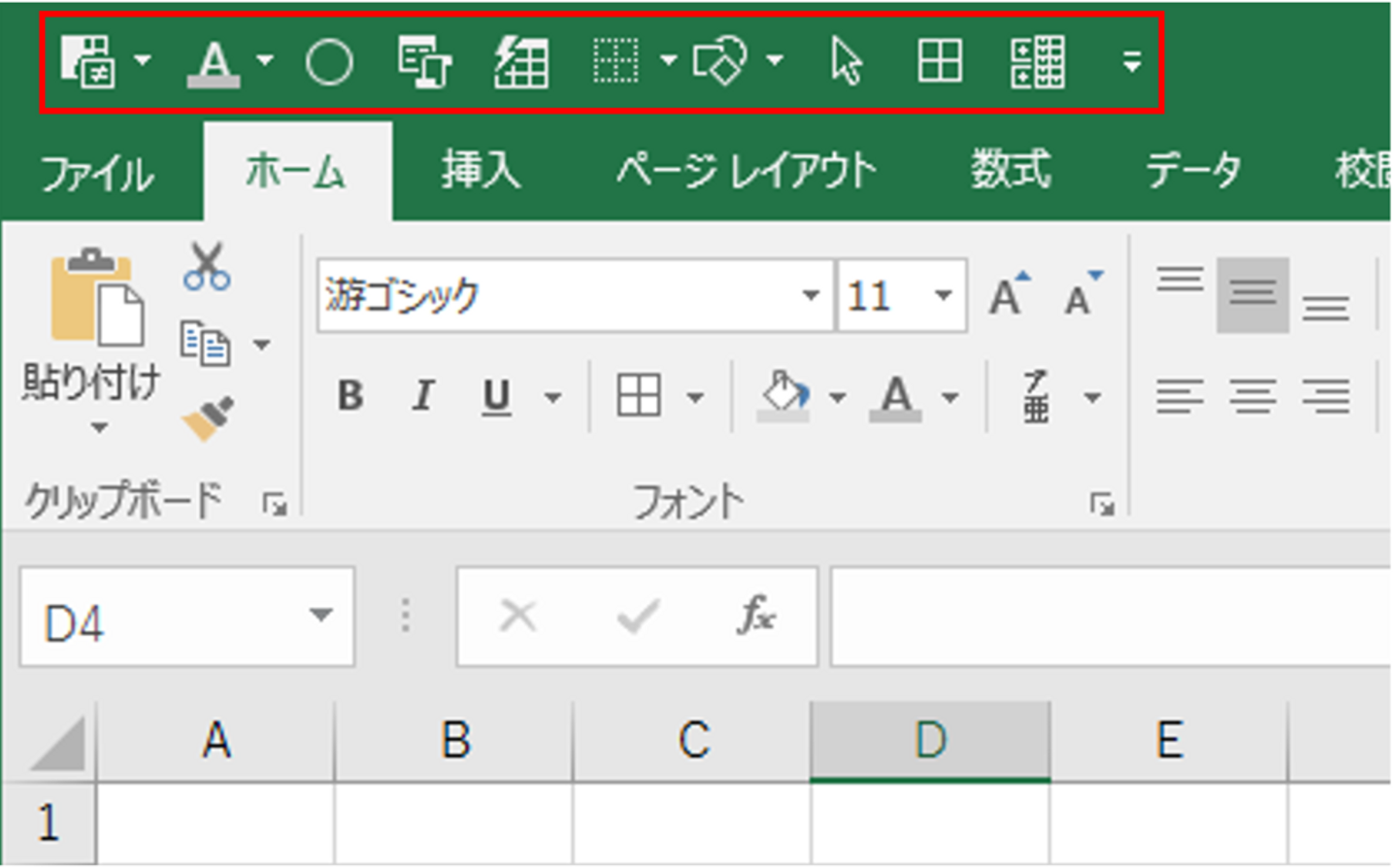Toggle center horizontal text alignment
The width and height of the screenshot is (1398, 868).
pyautogui.click(x=1252, y=396)
